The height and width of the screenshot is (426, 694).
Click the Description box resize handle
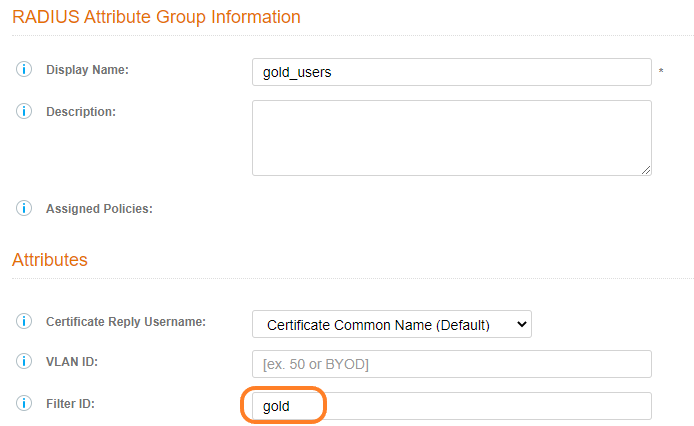pyautogui.click(x=646, y=170)
